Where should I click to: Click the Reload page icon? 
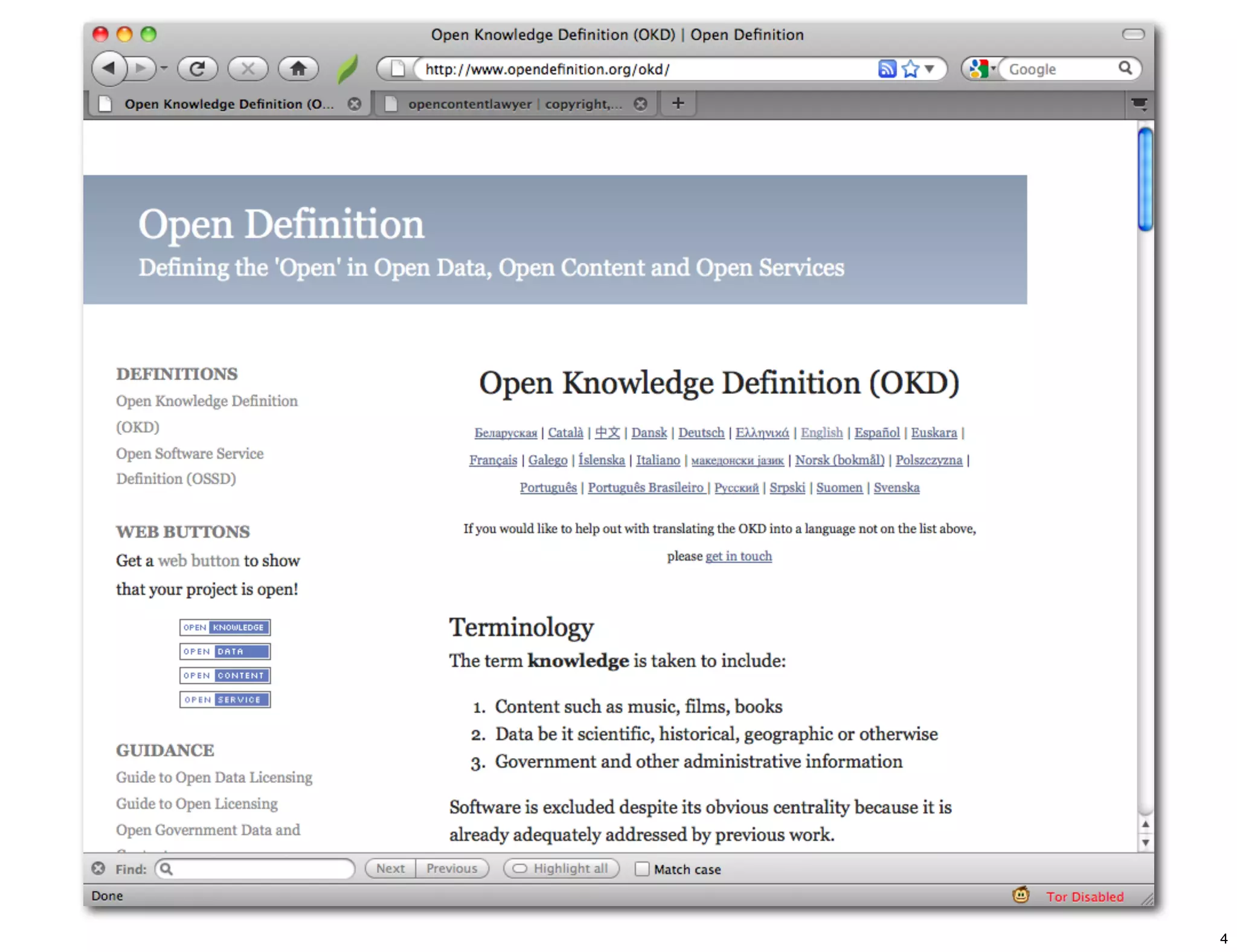coord(197,69)
